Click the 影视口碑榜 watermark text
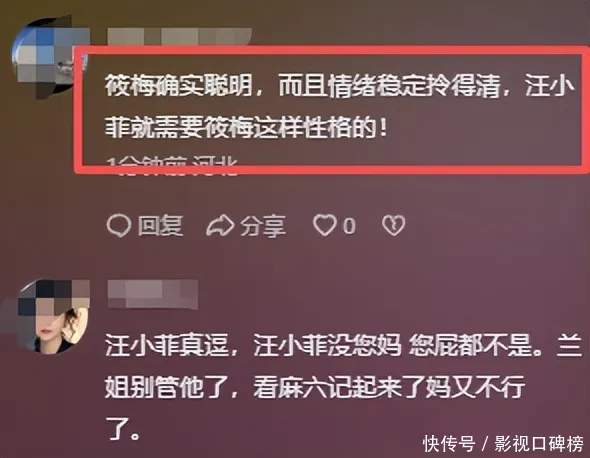 pyautogui.click(x=539, y=443)
